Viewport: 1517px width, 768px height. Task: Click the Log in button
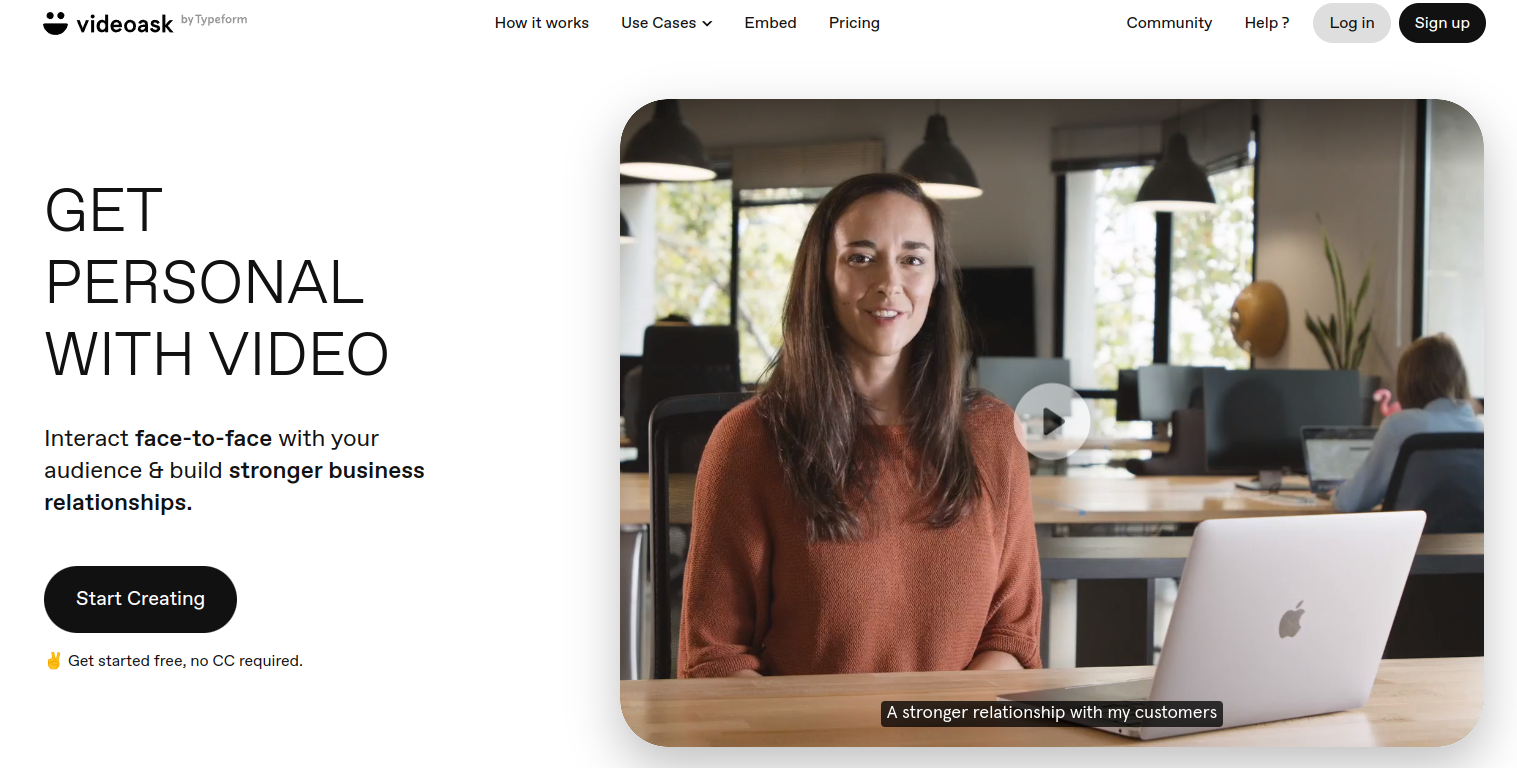[1351, 23]
